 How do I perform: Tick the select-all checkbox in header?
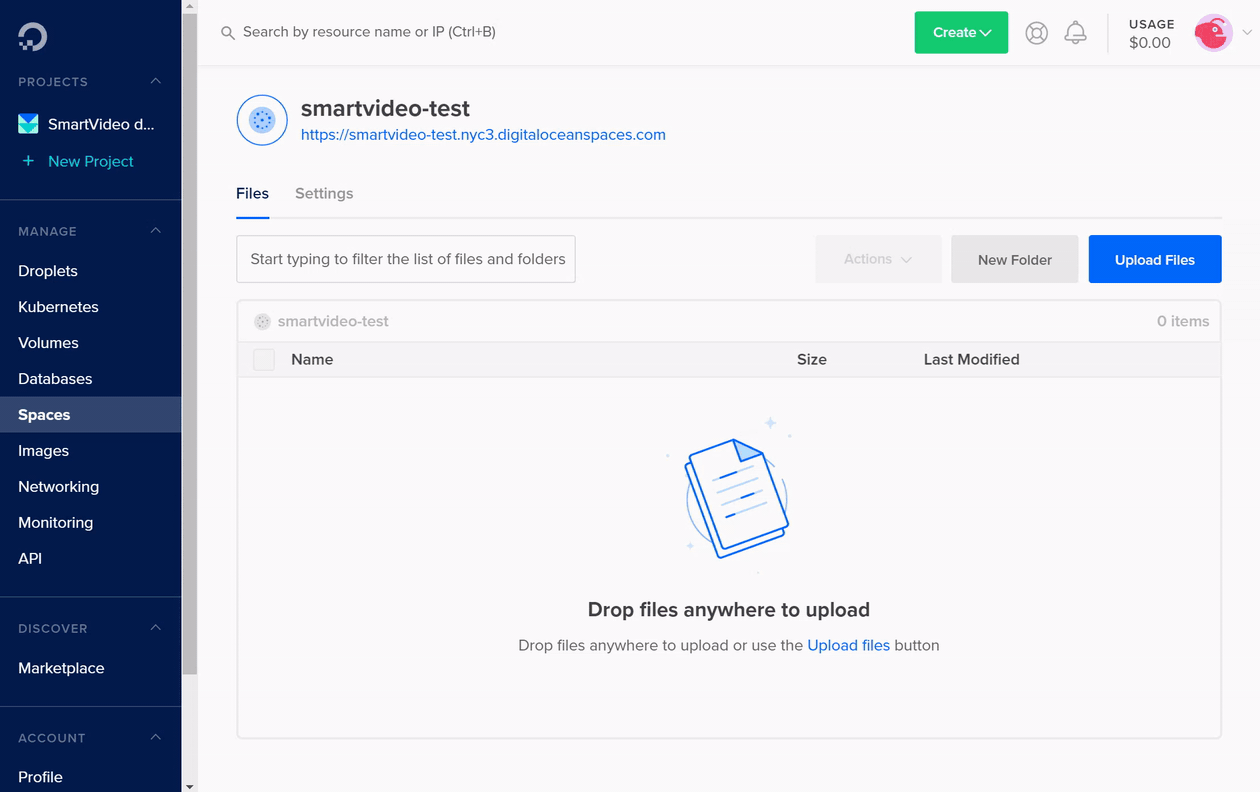[x=264, y=360]
